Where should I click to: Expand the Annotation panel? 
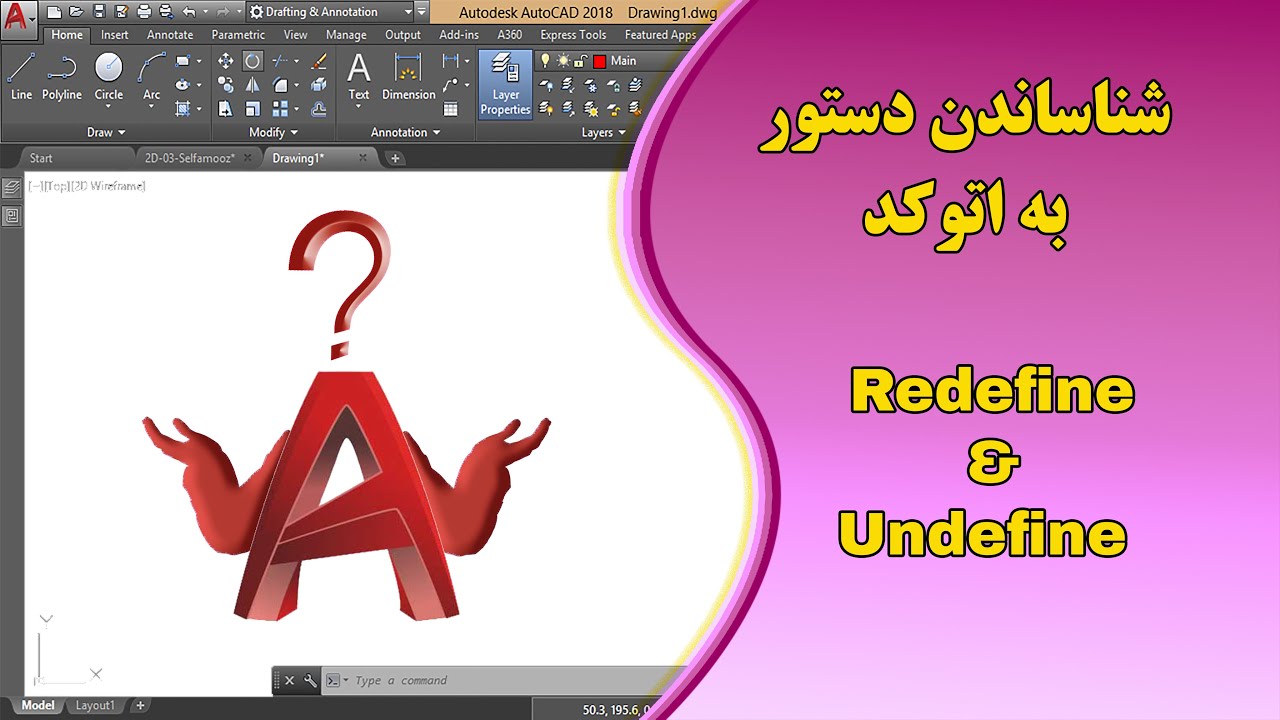click(x=405, y=132)
